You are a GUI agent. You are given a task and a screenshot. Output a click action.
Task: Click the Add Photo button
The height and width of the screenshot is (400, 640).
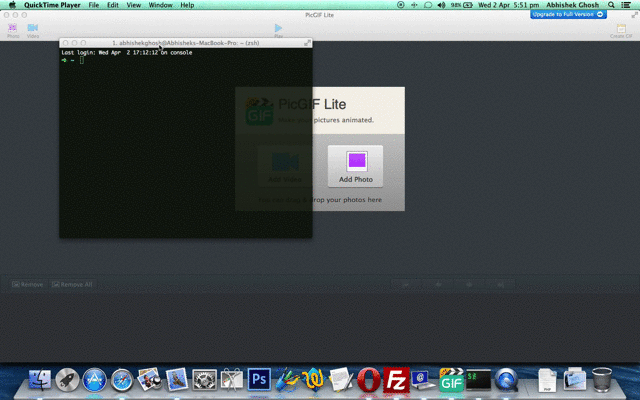(x=356, y=167)
